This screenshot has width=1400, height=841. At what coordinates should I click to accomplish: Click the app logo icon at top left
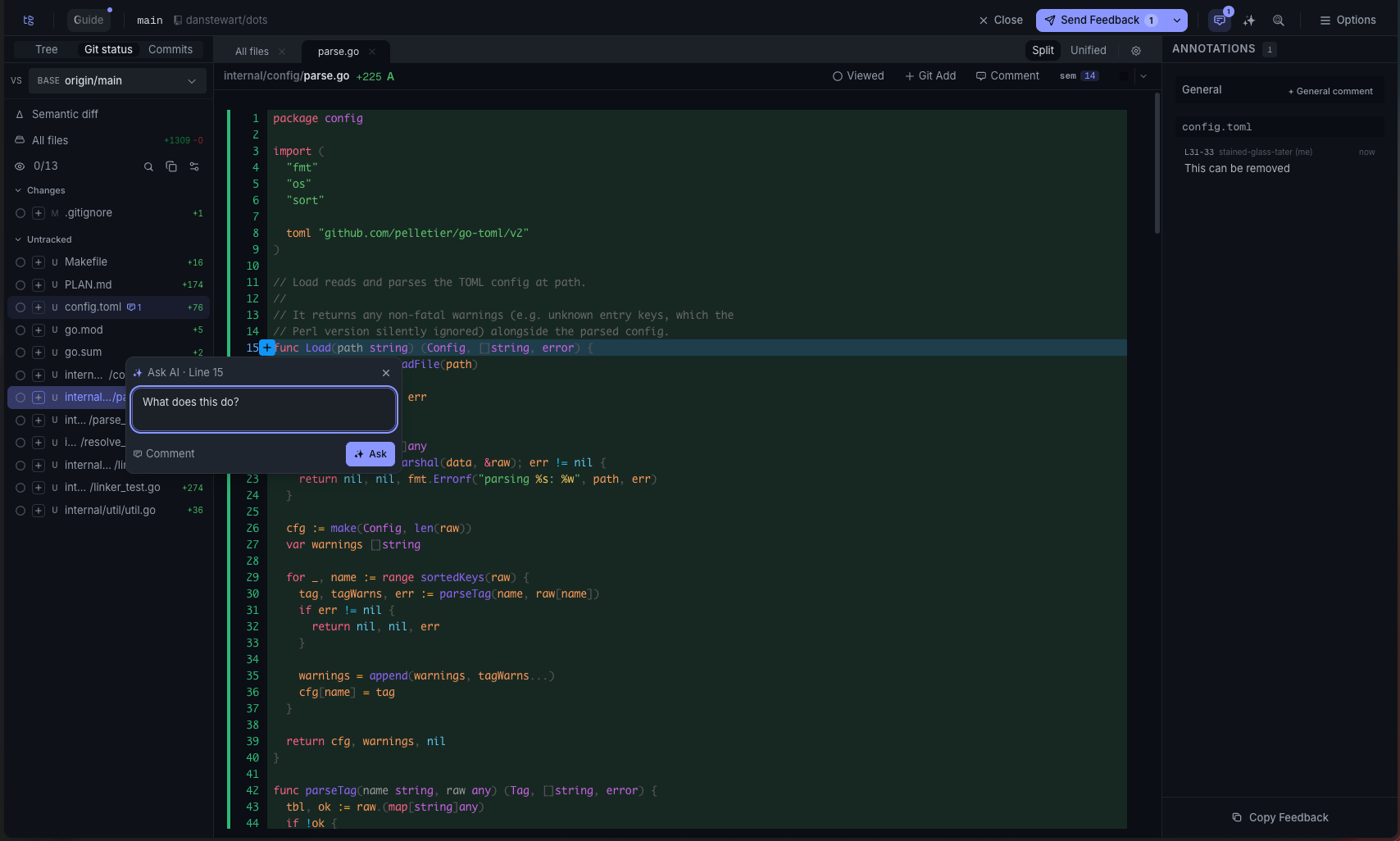[29, 20]
